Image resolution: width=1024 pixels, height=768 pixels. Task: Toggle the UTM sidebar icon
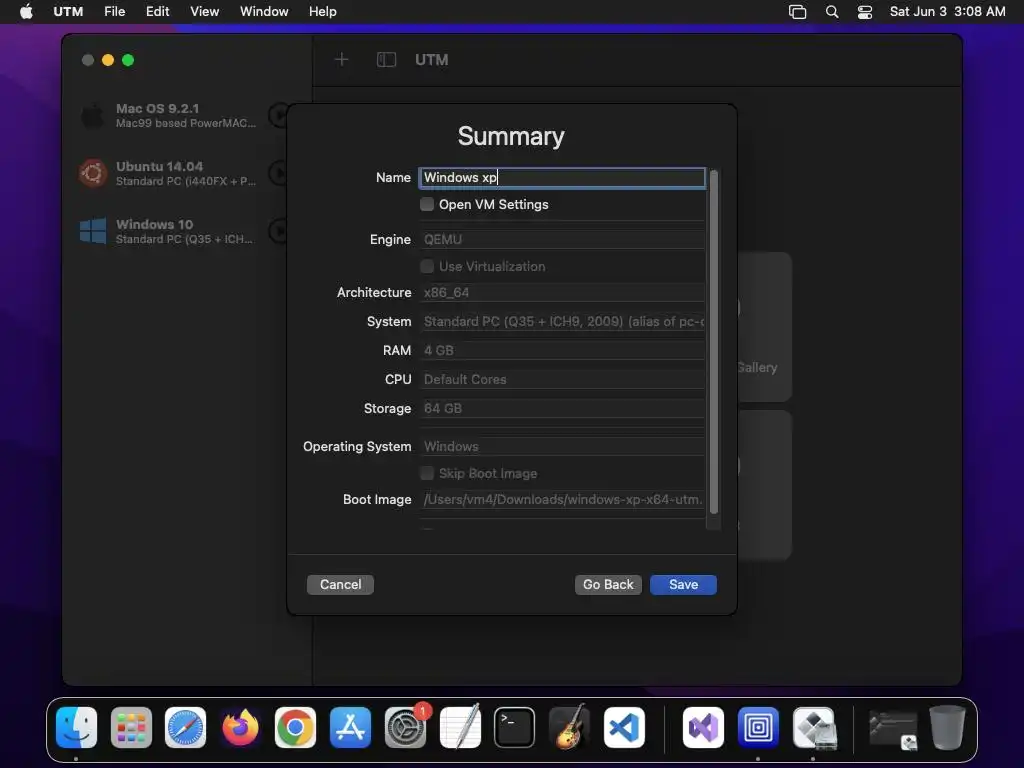pyautogui.click(x=386, y=59)
